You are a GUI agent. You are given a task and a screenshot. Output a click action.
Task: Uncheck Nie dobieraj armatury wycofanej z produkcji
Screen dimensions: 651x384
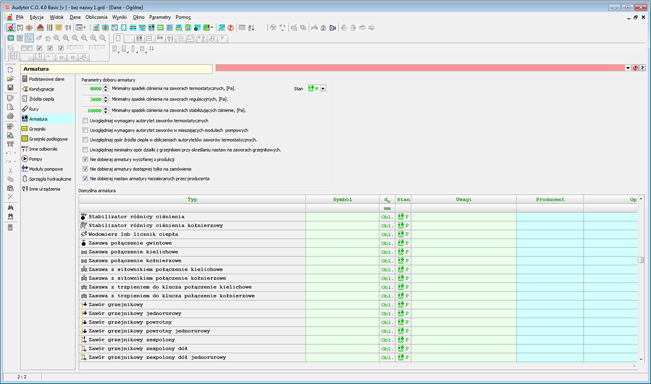[85, 159]
